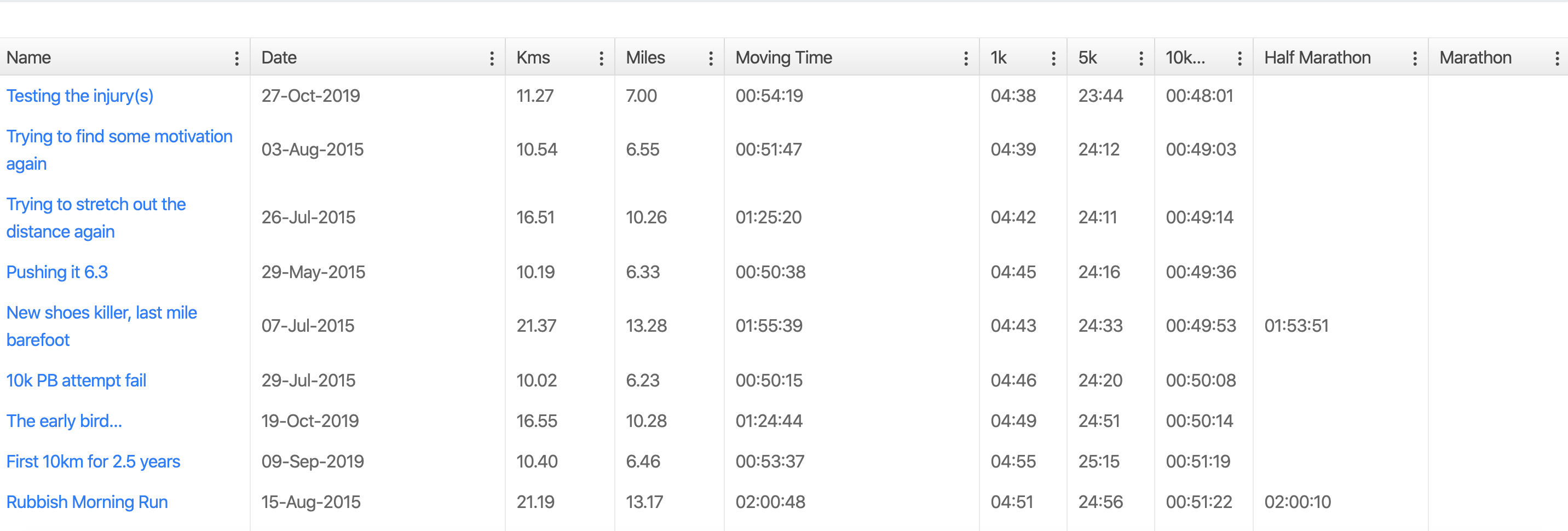
Task: Open the Name column options menu
Action: [x=237, y=59]
